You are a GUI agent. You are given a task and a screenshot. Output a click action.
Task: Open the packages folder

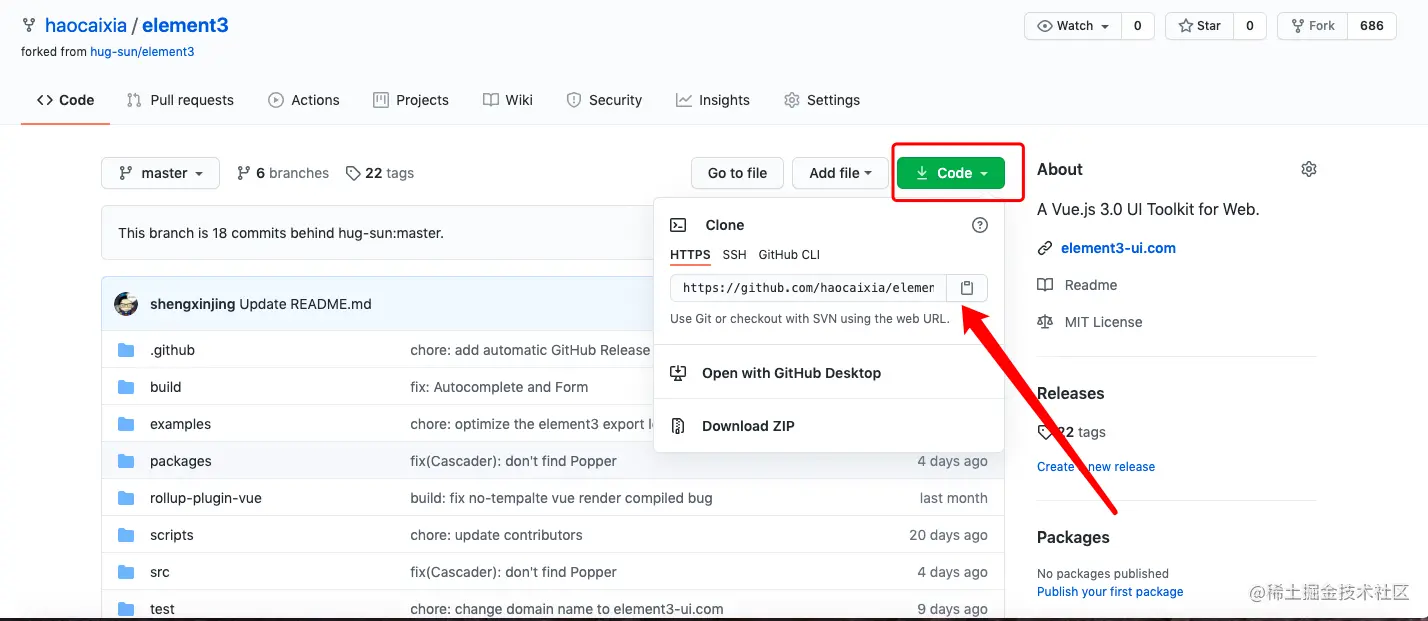pyautogui.click(x=181, y=461)
